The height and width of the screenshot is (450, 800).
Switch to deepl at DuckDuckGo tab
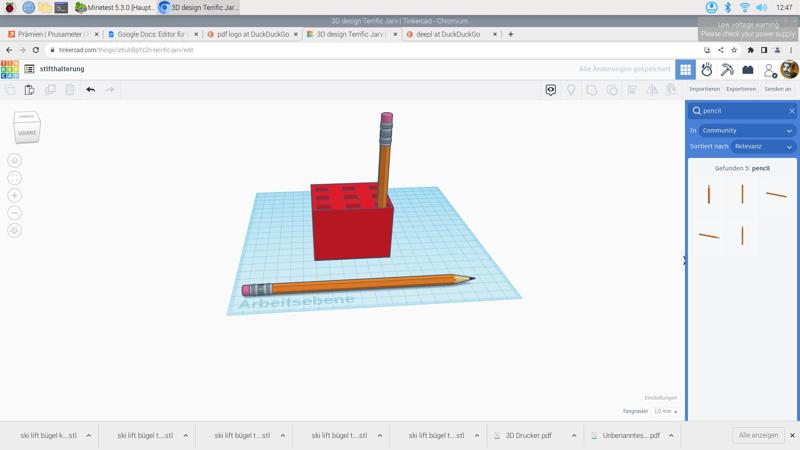(448, 34)
